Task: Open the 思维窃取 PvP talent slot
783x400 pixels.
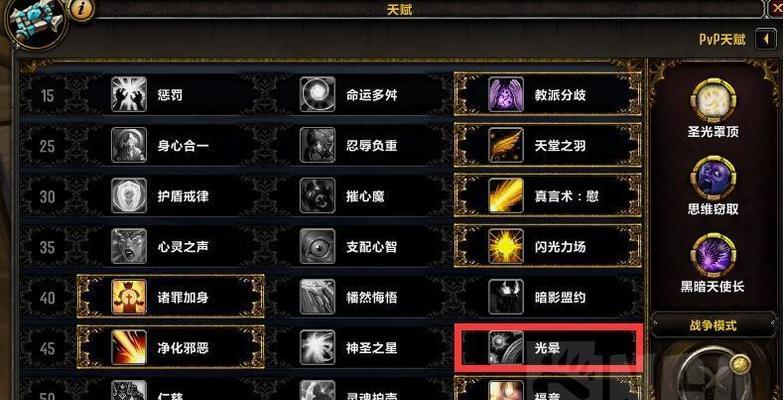Action: [x=713, y=178]
